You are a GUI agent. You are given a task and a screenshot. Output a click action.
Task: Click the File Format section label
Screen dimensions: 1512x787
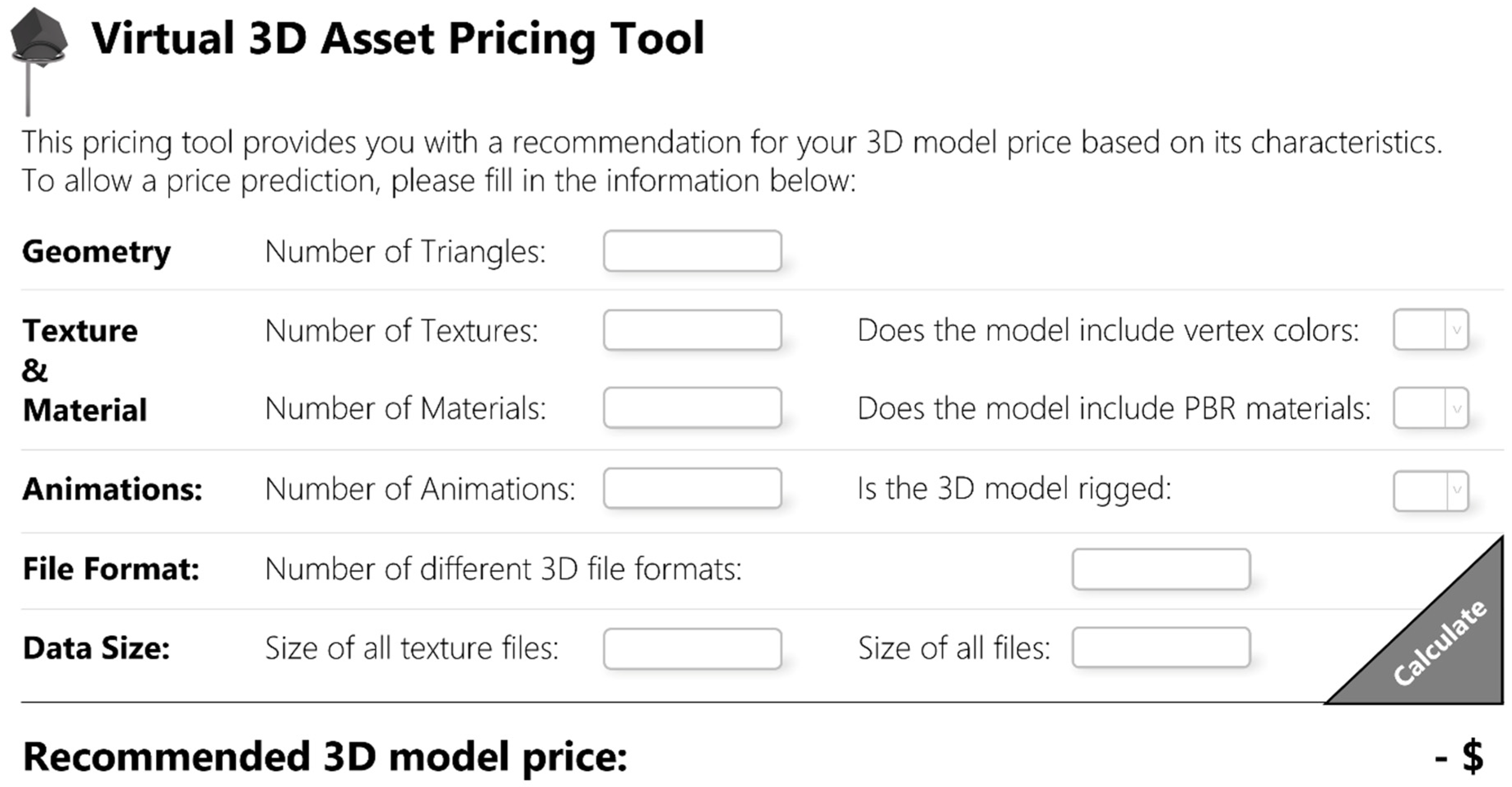tap(111, 569)
